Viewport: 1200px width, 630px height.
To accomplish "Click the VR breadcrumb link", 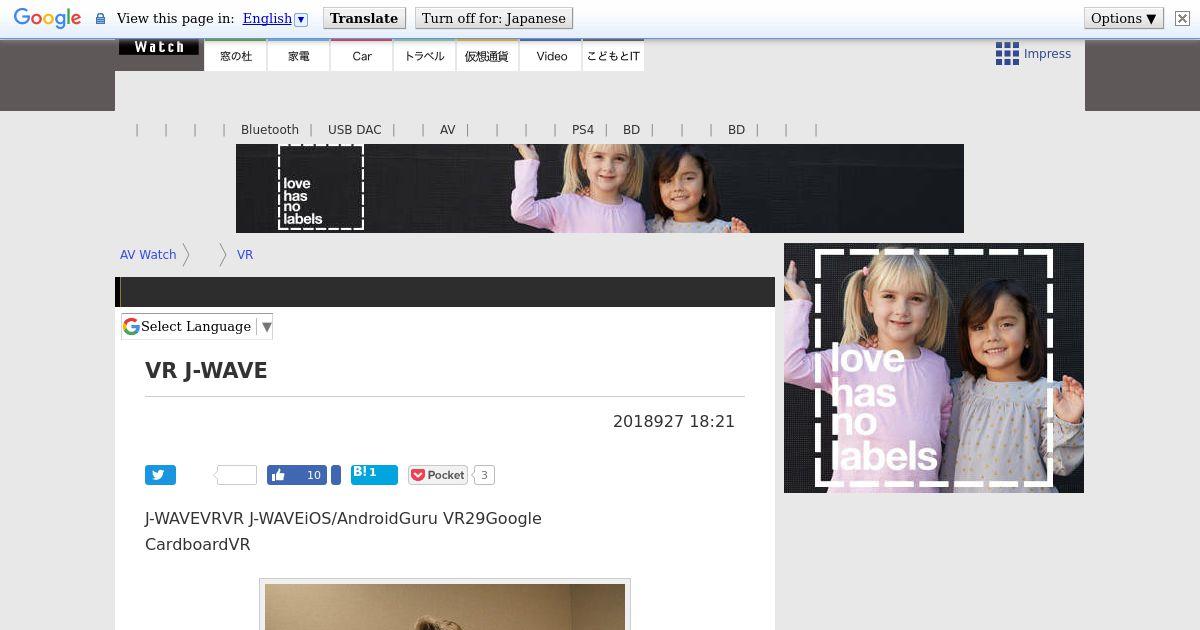I will (245, 255).
